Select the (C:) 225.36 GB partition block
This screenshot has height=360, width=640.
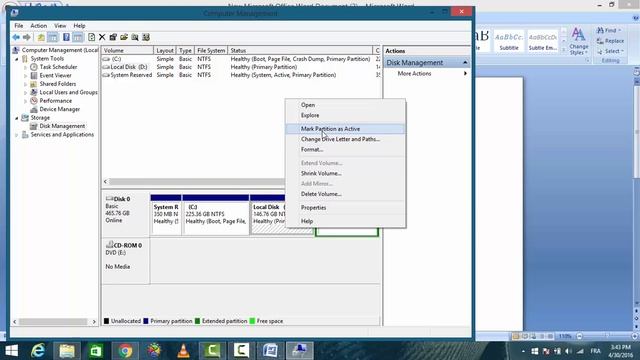pyautogui.click(x=216, y=215)
